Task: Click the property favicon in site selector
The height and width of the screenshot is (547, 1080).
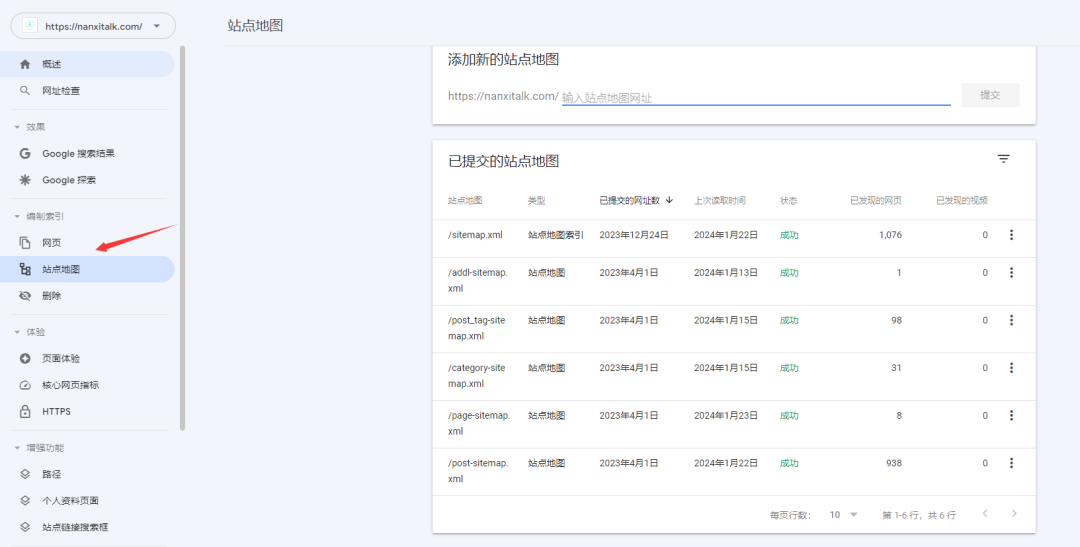Action: (x=30, y=26)
